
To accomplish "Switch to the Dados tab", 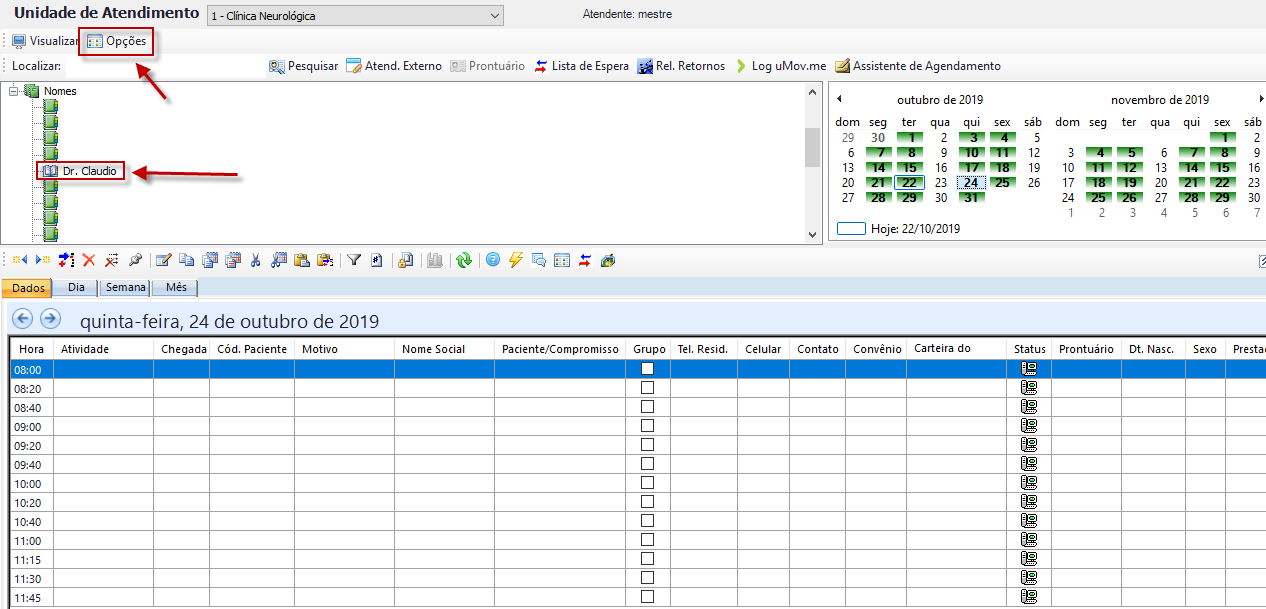I will click(x=27, y=288).
